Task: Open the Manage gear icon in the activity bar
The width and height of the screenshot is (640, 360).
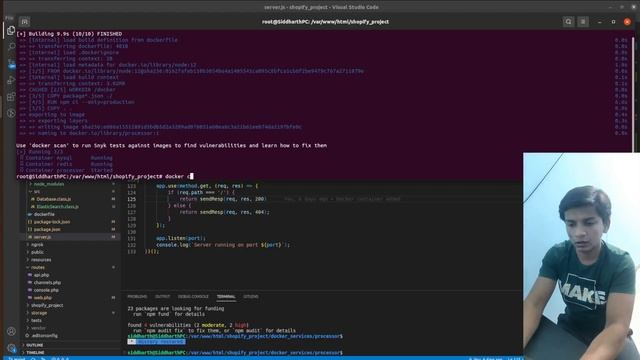Action: (11, 347)
